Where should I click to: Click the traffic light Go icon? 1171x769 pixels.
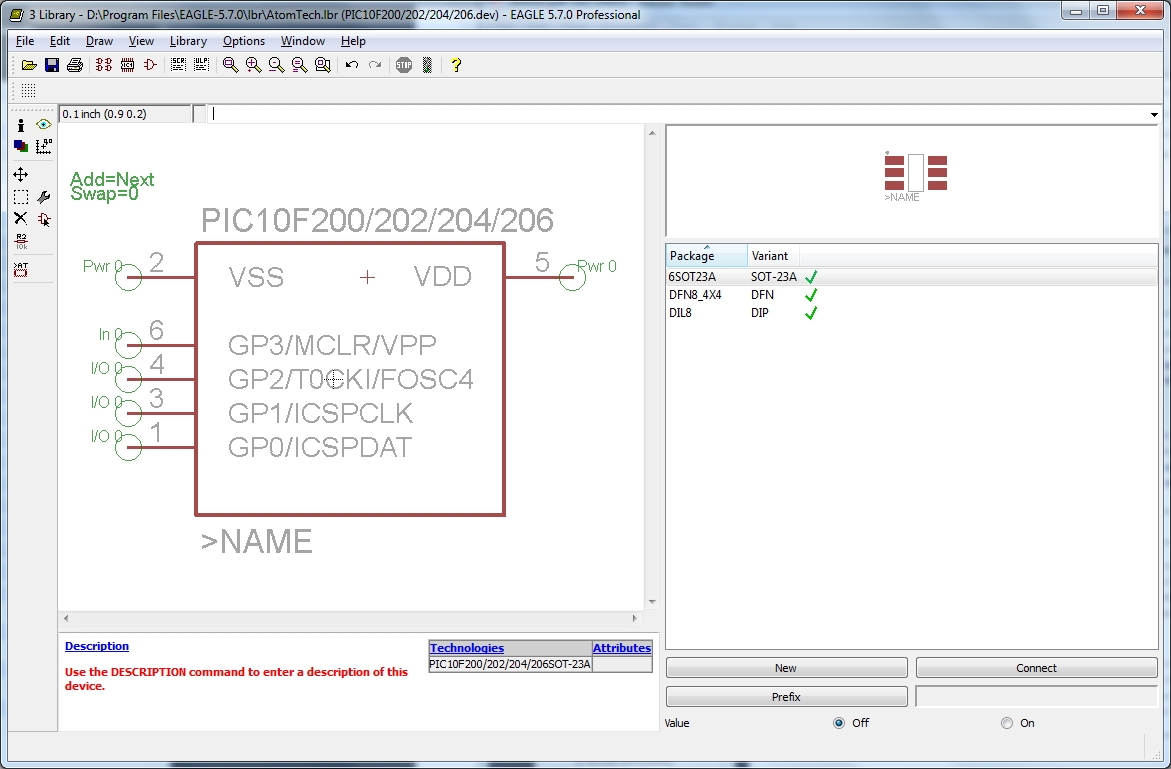[427, 65]
